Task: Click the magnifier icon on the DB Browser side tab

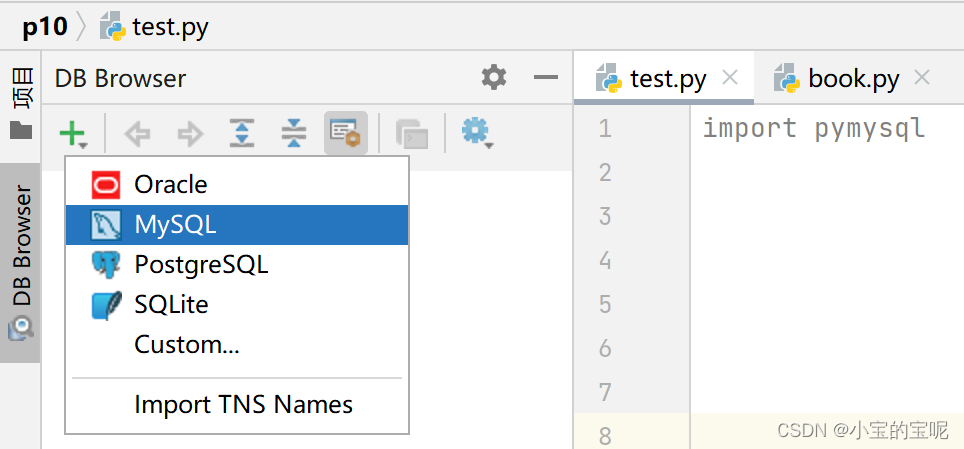Action: coord(21,328)
